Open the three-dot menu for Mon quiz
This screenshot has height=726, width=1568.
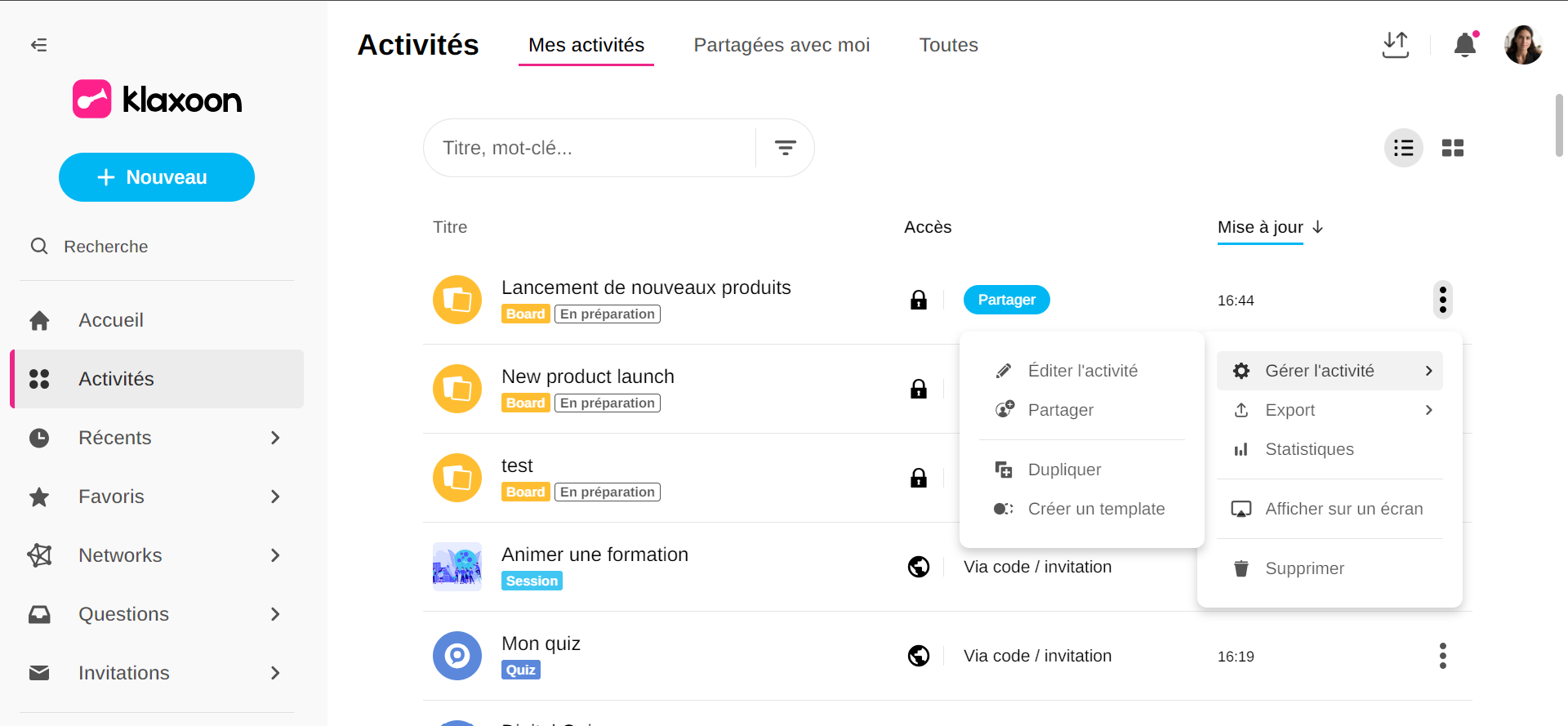(x=1442, y=656)
